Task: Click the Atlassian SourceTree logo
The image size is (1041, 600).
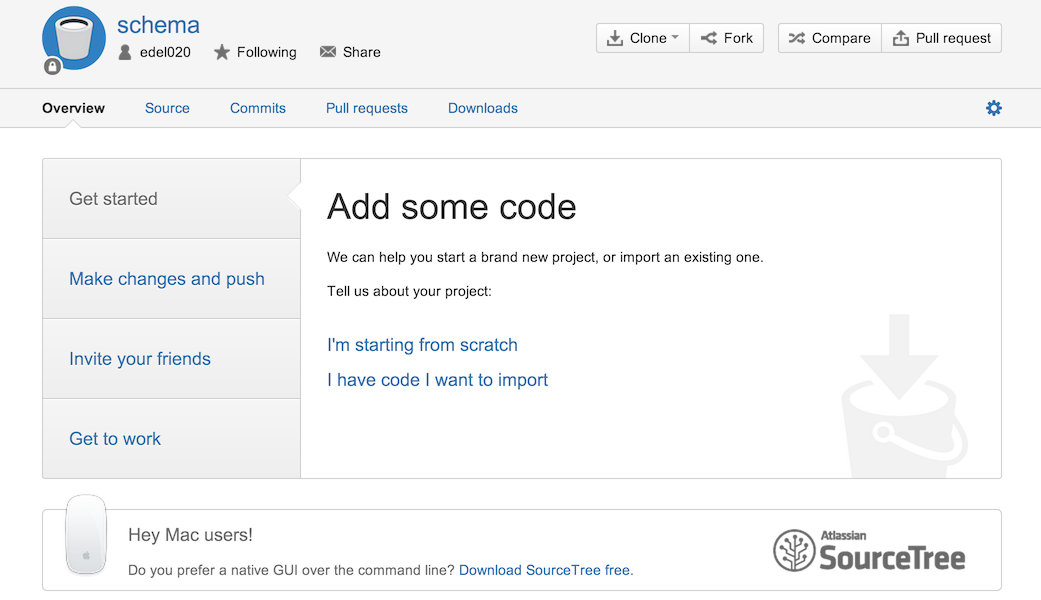Action: point(869,550)
